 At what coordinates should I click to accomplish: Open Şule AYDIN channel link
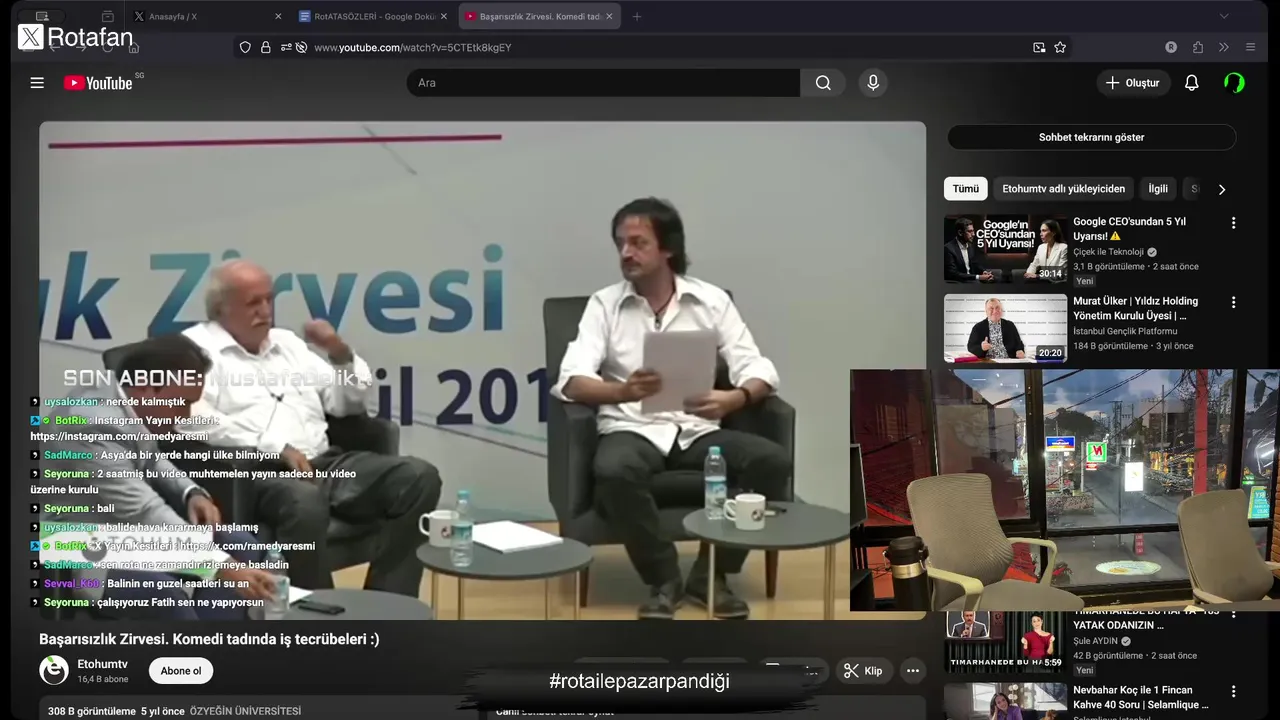click(1095, 641)
